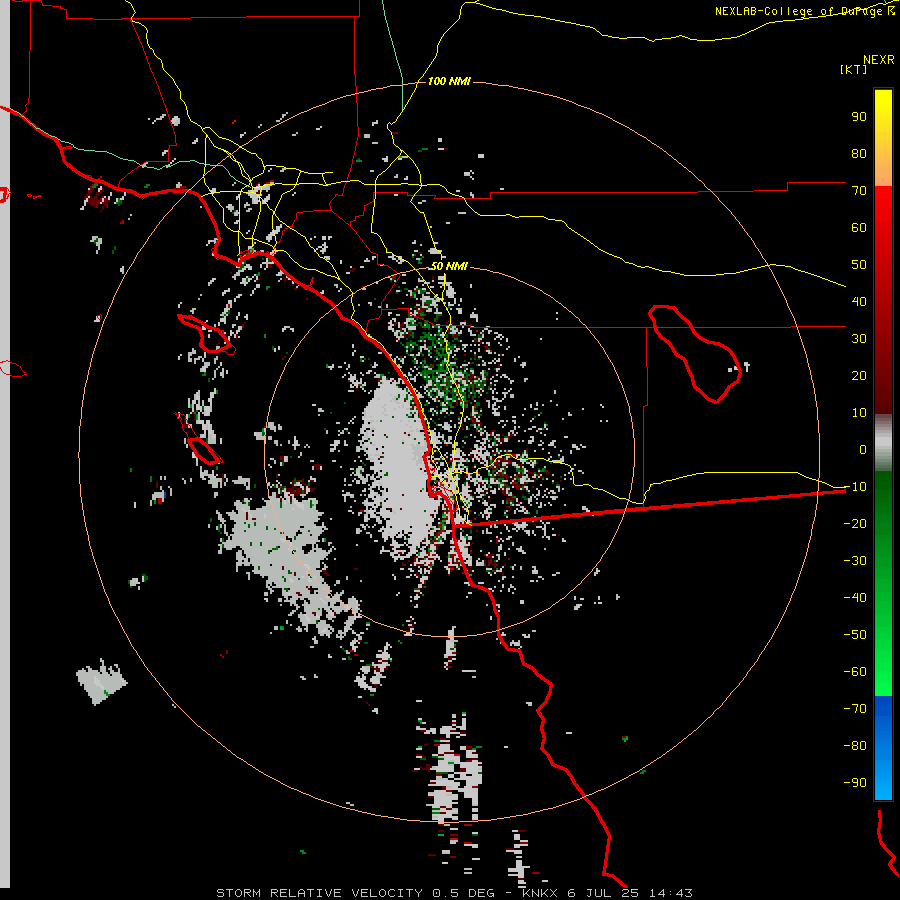Pick the yellow top segment of the color bar

click(883, 138)
